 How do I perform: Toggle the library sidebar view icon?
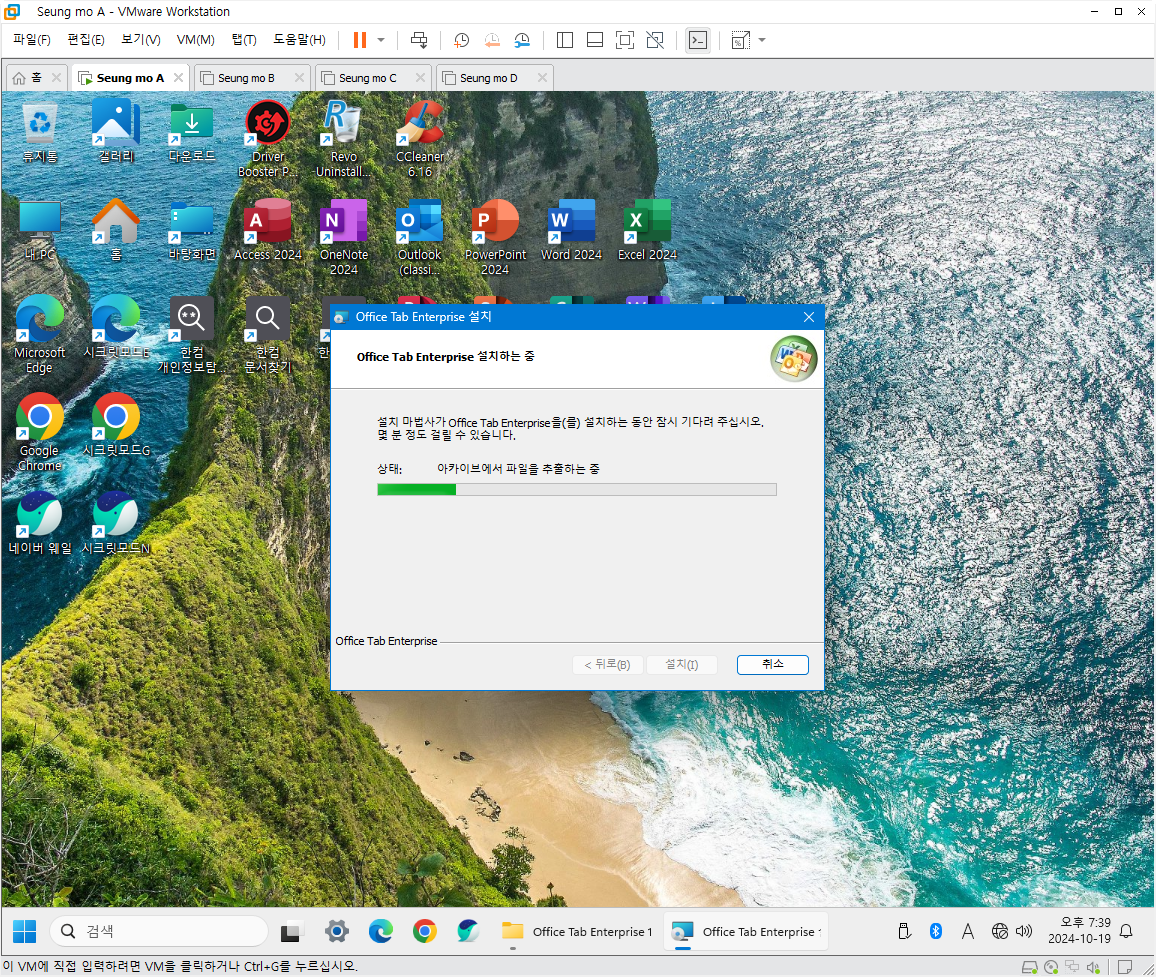565,40
